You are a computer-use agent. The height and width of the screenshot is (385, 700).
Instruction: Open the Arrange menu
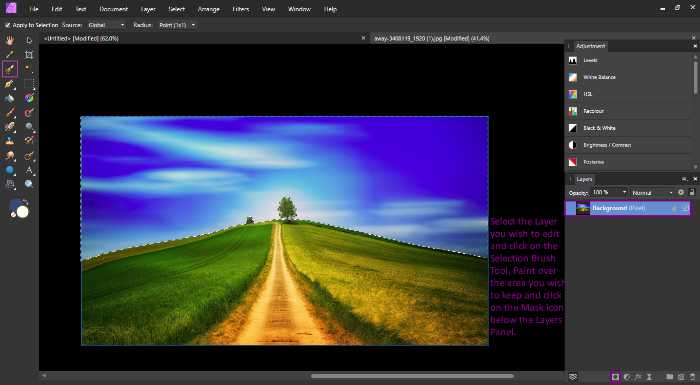[x=208, y=9]
